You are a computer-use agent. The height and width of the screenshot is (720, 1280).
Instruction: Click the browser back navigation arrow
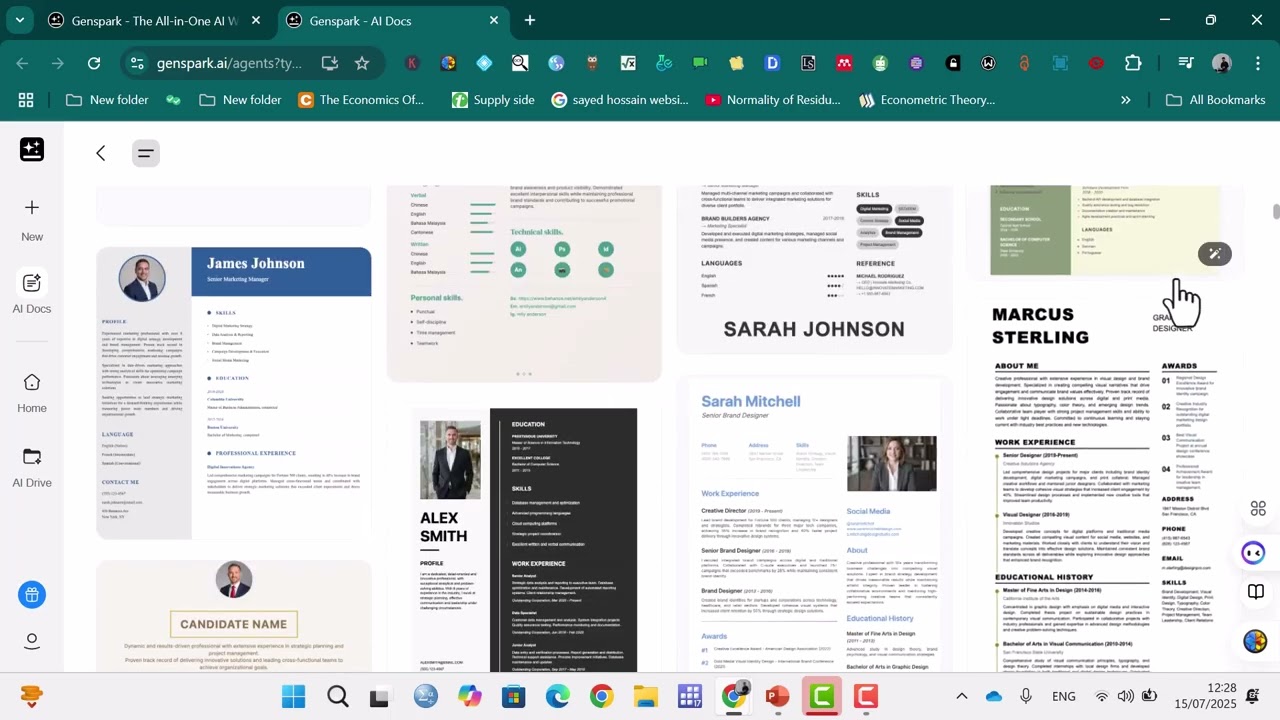(x=22, y=63)
